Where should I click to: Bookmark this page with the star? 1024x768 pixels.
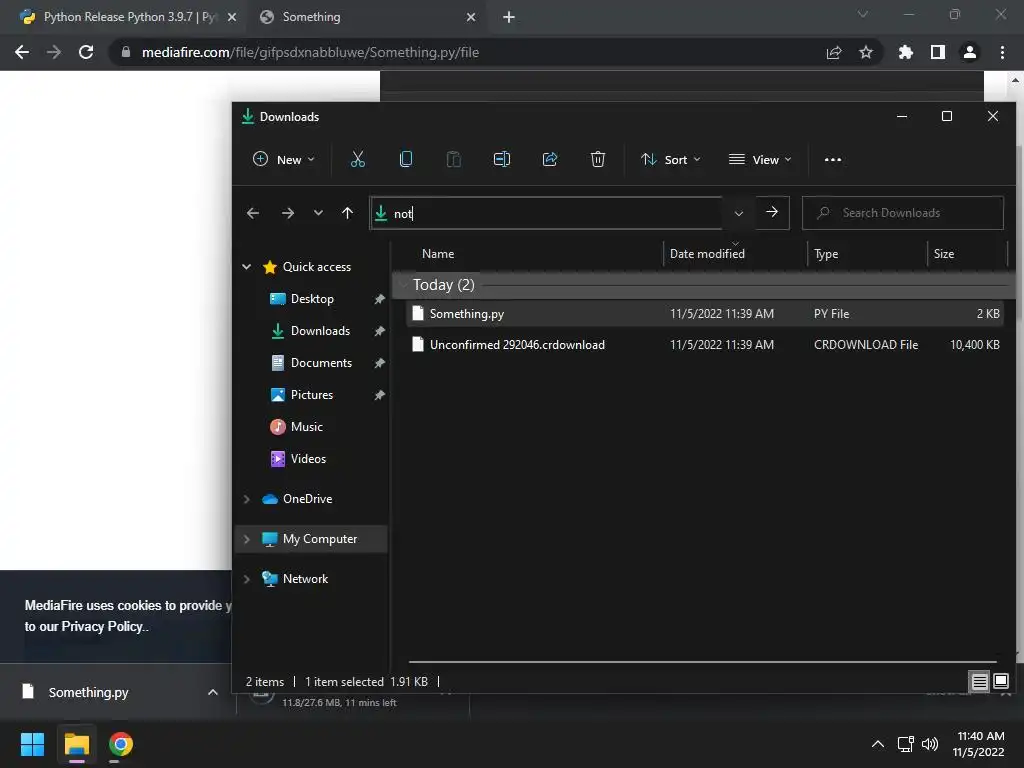click(x=865, y=52)
